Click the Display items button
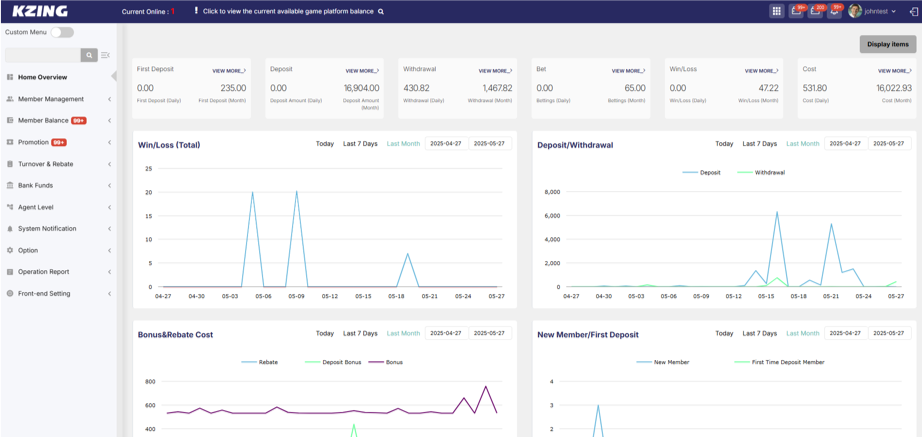The width and height of the screenshot is (922, 437). [887, 44]
